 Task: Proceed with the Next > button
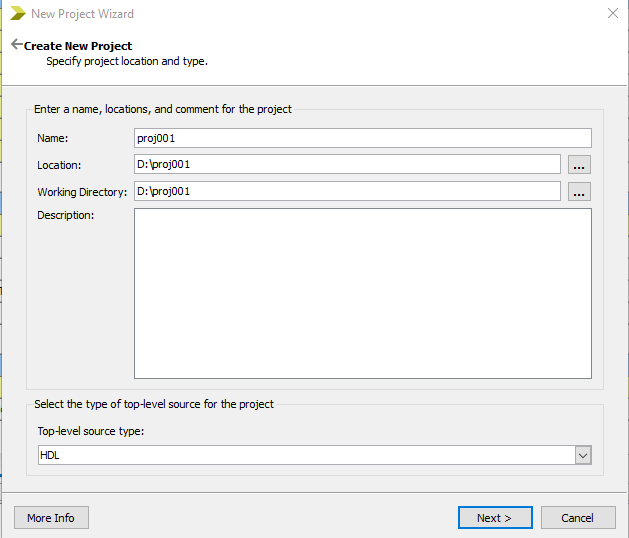(x=495, y=518)
